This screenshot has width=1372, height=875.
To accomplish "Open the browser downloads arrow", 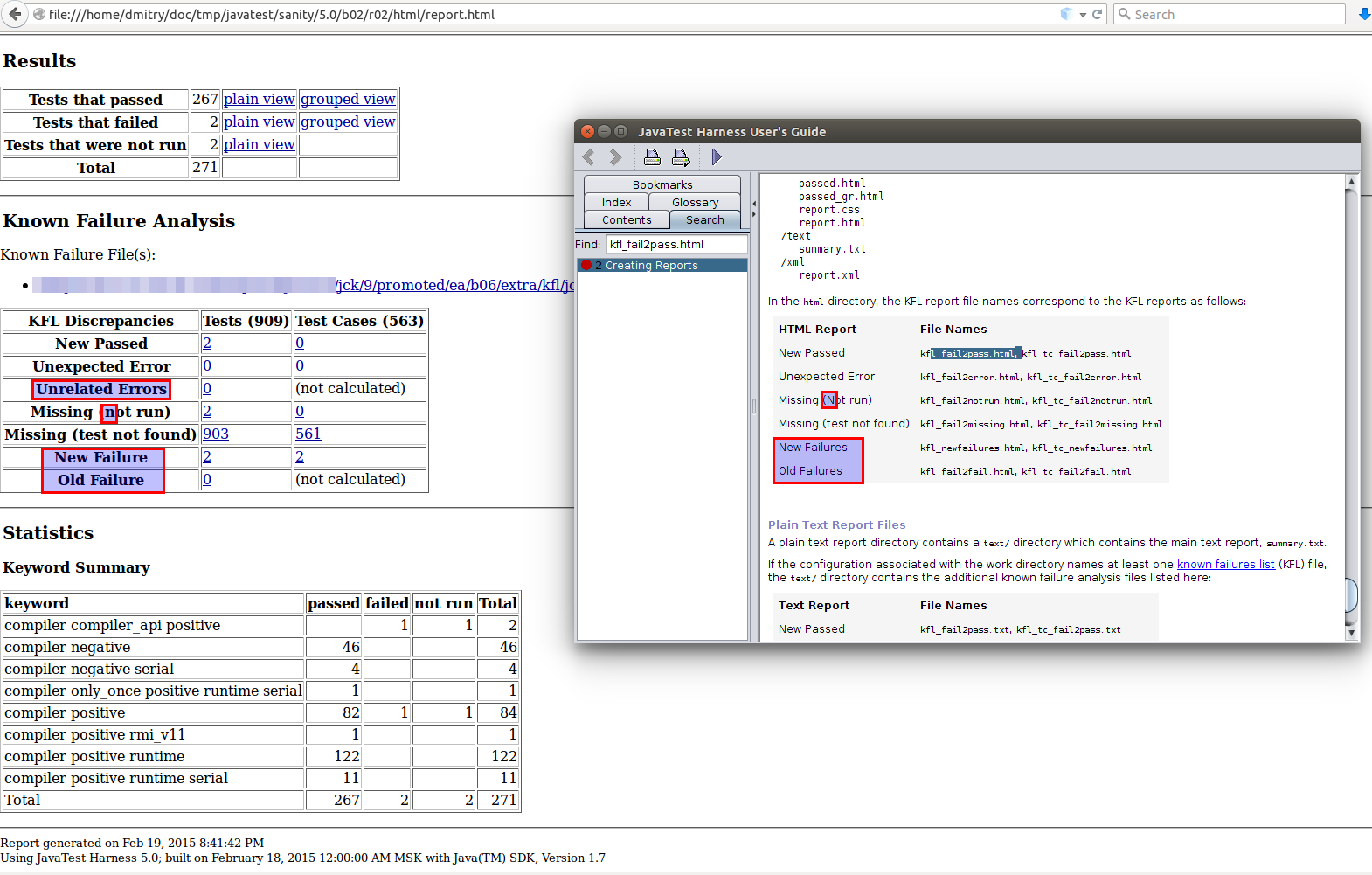I will [x=1364, y=14].
